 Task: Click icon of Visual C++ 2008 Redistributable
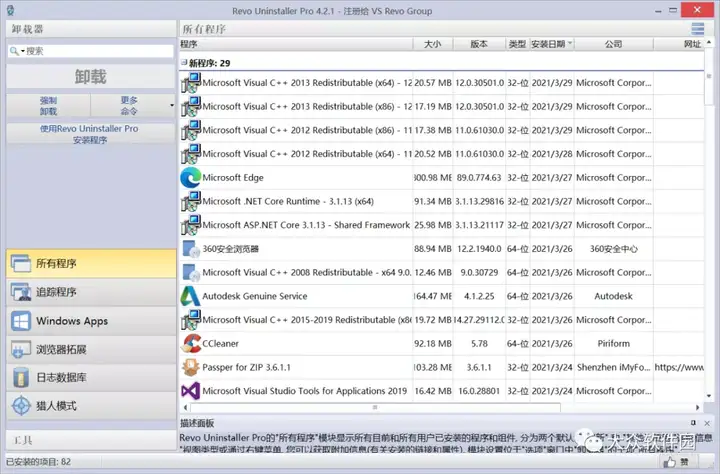191,272
